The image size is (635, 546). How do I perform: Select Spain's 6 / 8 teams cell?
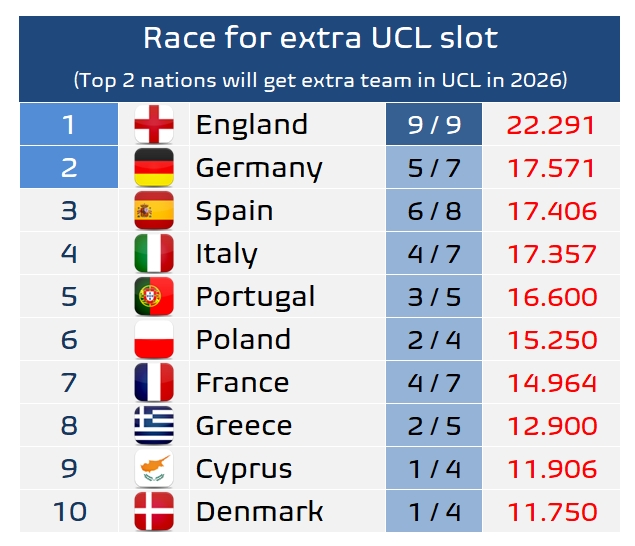coord(434,211)
